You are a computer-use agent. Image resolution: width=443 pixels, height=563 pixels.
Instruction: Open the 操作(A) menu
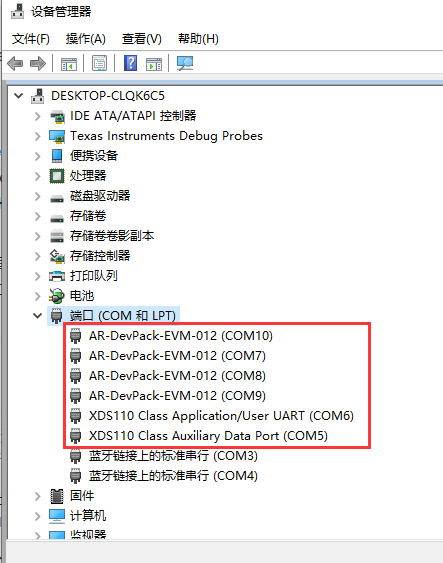pyautogui.click(x=86, y=39)
